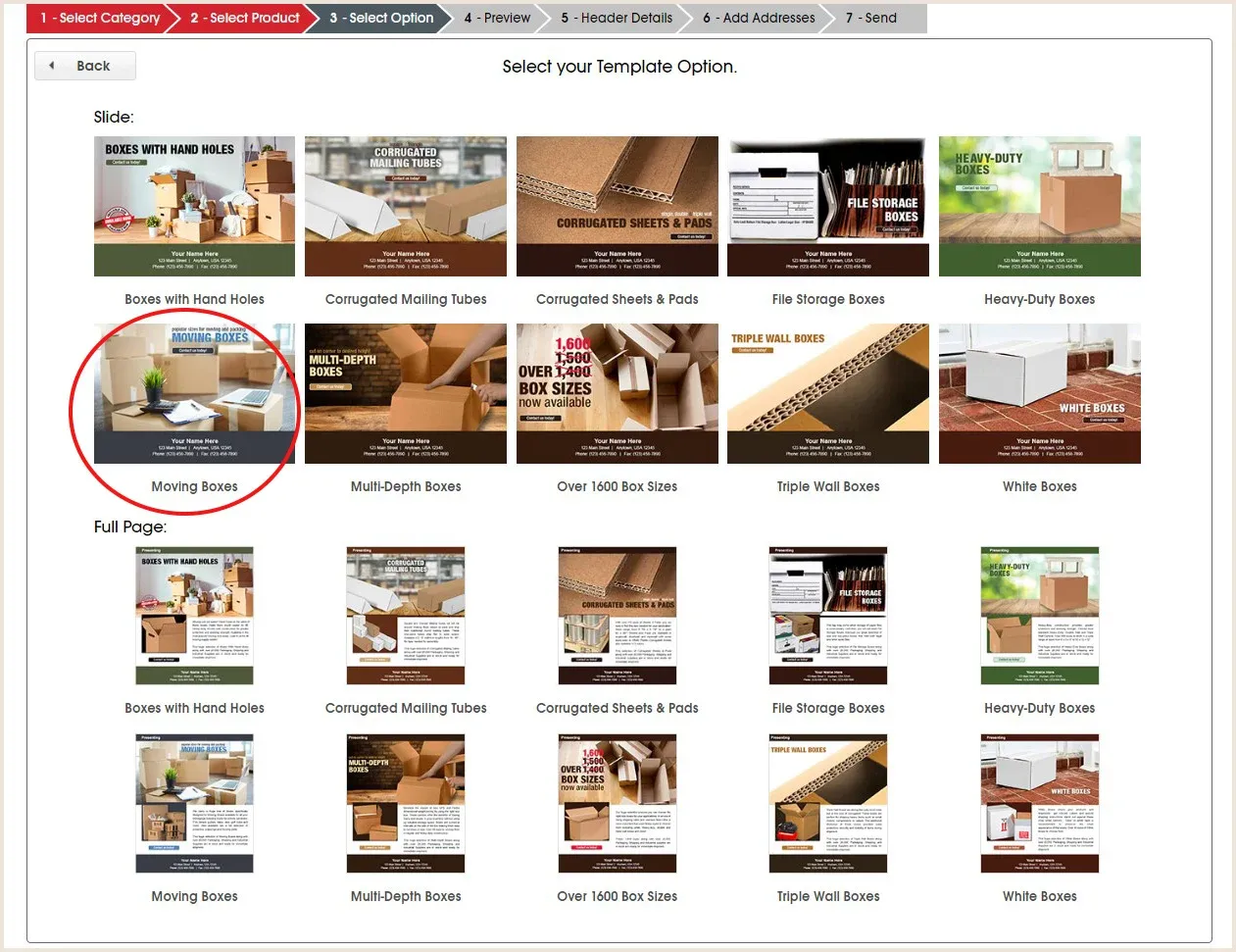Screen dimensions: 1236x952
Task: Pick the Moving Boxes slide image
Action: coord(194,393)
